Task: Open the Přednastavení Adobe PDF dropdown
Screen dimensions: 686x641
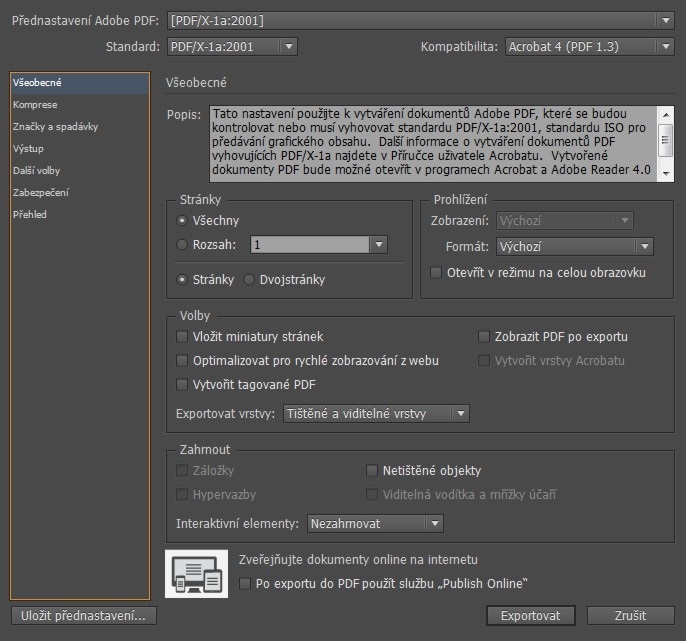Action: coord(420,21)
